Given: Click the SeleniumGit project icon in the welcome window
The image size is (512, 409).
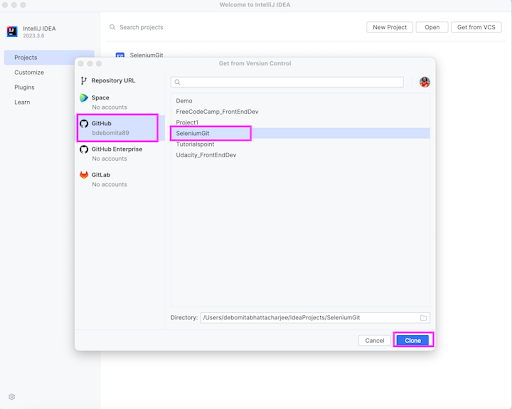Looking at the screenshot, I should pyautogui.click(x=120, y=55).
